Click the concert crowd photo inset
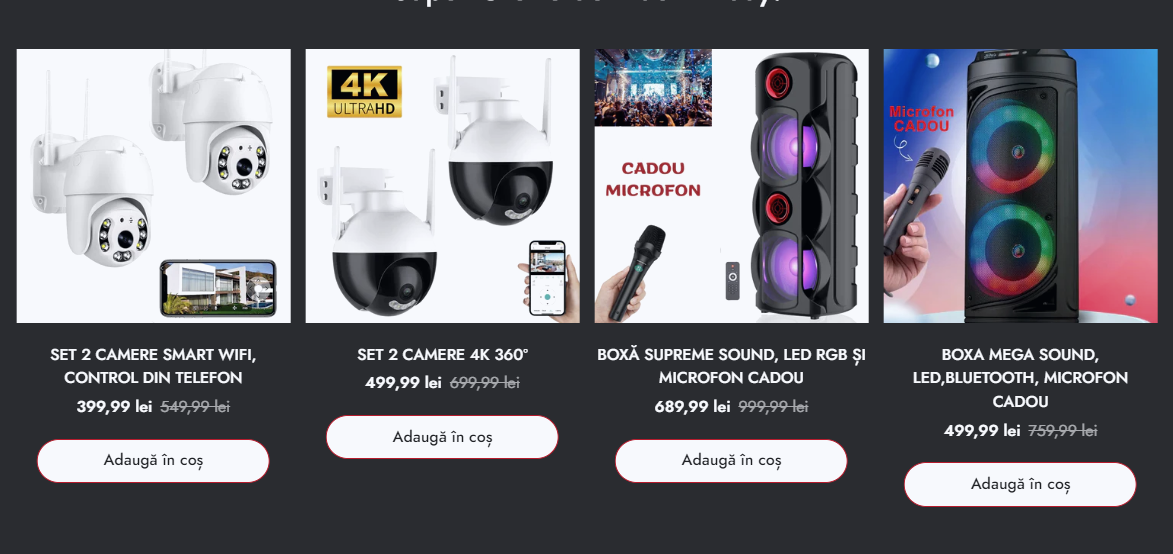The height and width of the screenshot is (554, 1173). click(x=653, y=87)
